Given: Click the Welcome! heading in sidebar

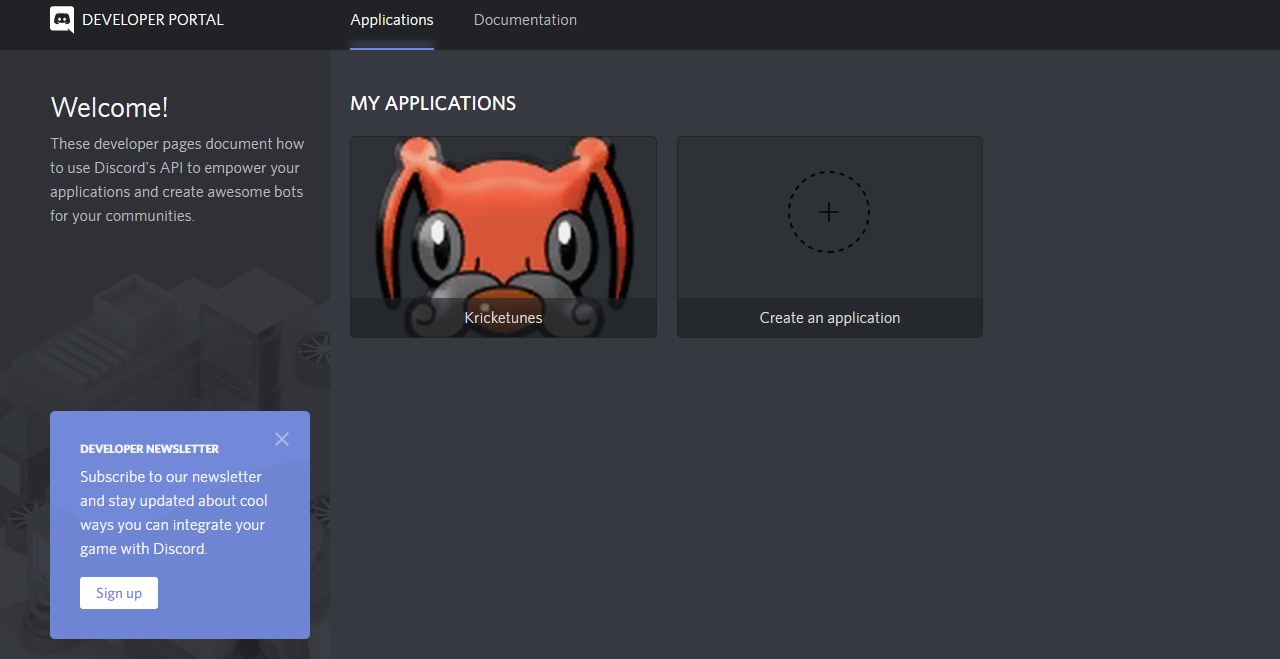Looking at the screenshot, I should pos(110,108).
